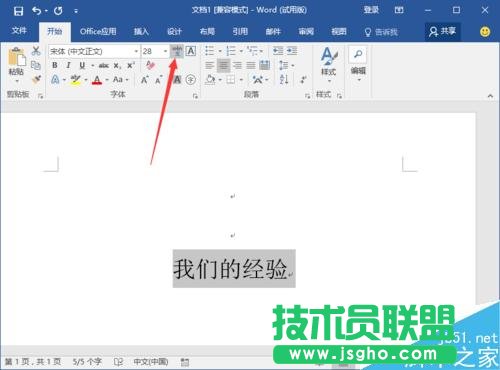
Task: Cut the selected text with scissors icon
Action: [x=36, y=51]
